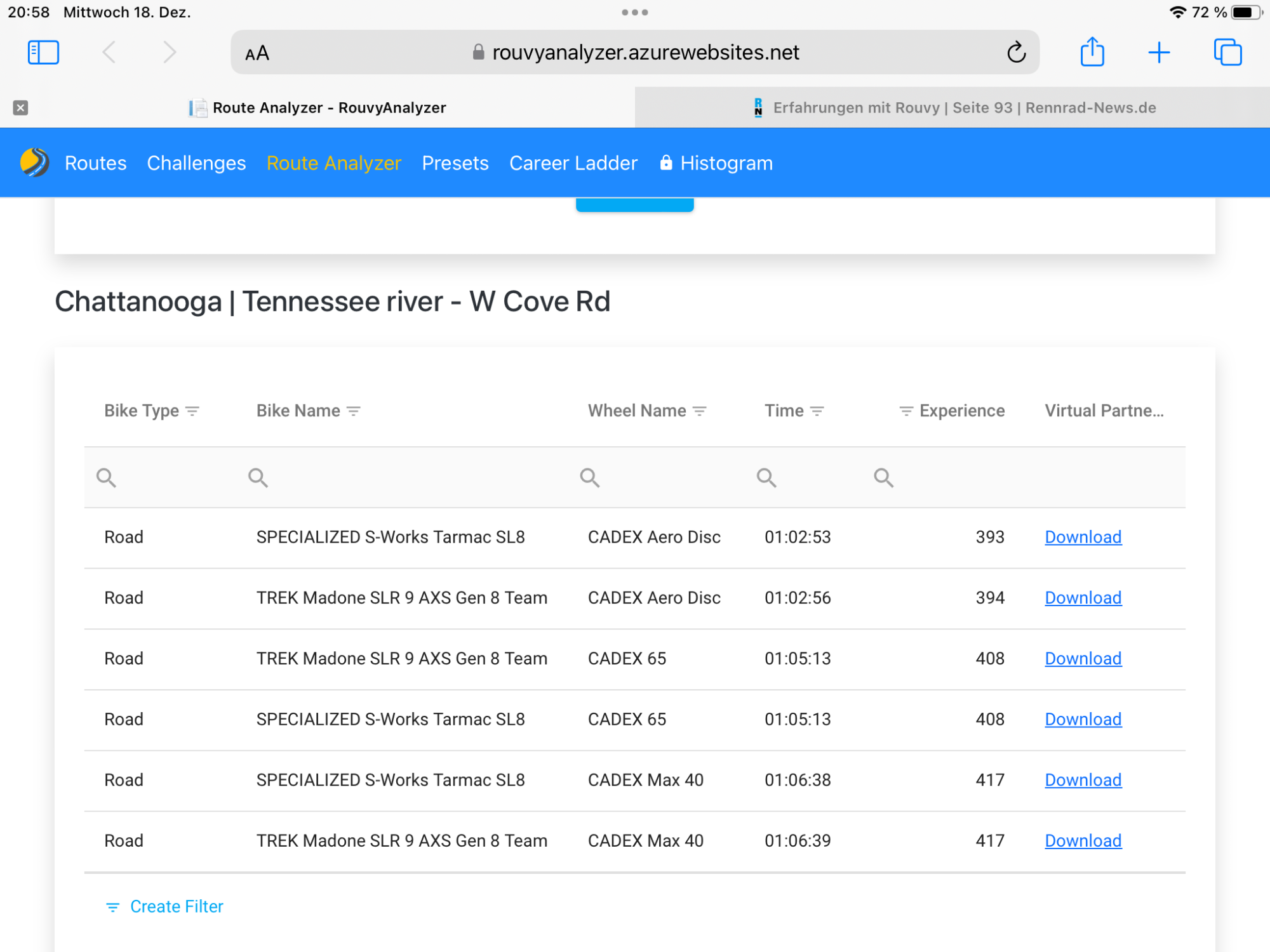Select the Route Analyzer browser tab

[317, 107]
